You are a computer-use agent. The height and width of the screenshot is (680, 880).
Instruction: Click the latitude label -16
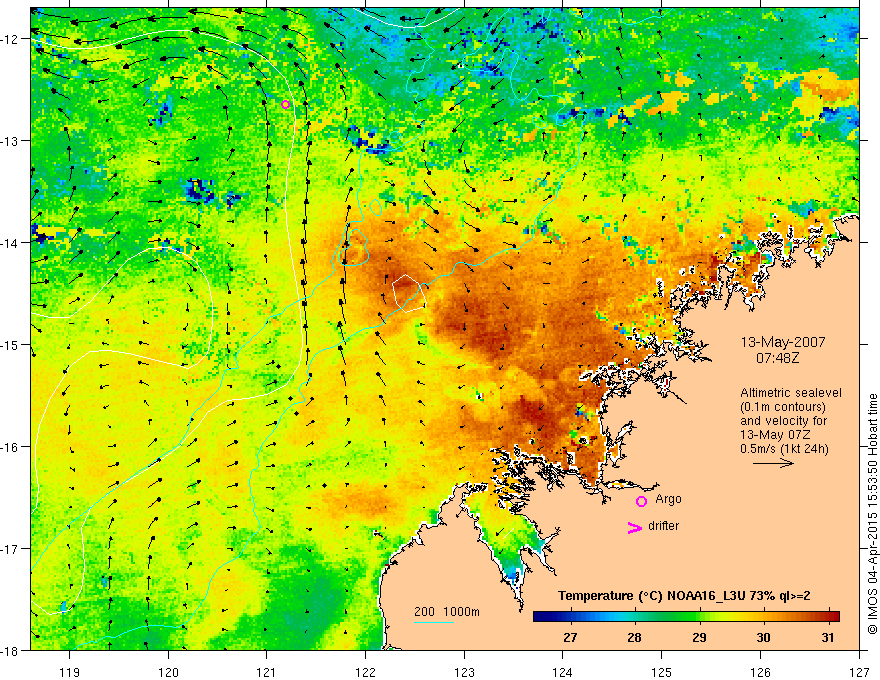pos(10,447)
